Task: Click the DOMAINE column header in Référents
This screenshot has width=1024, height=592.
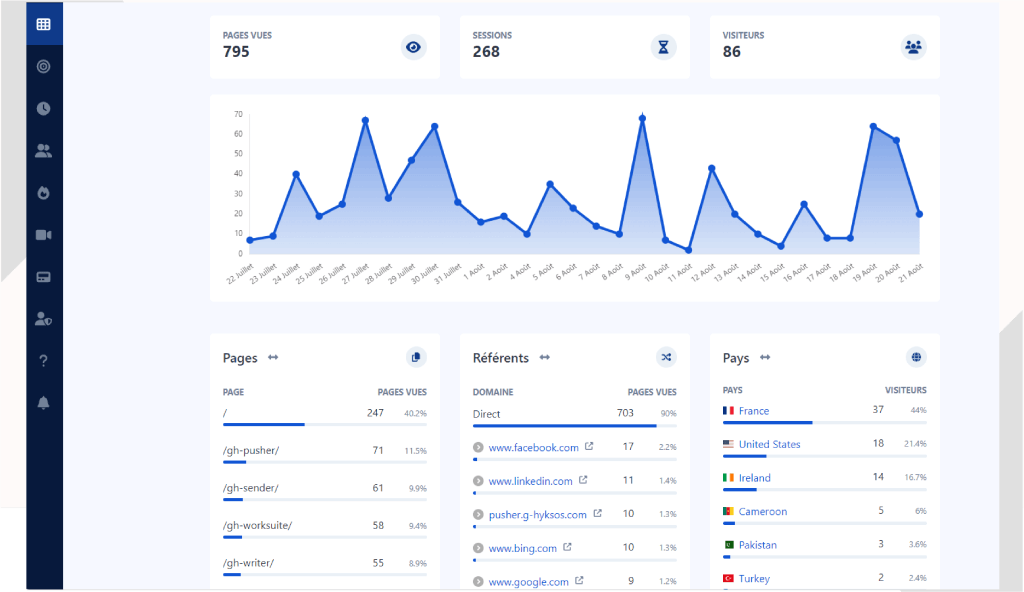Action: point(493,392)
